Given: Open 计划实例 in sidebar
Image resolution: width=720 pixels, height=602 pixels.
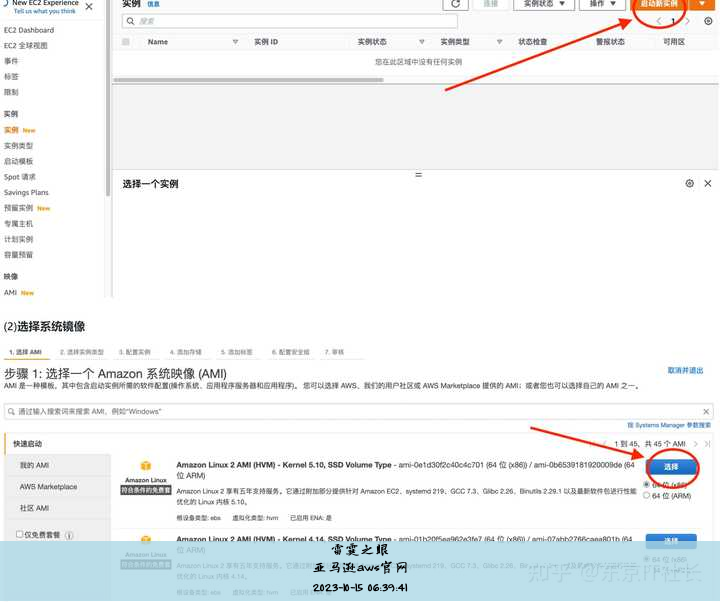Looking at the screenshot, I should pyautogui.click(x=18, y=240).
